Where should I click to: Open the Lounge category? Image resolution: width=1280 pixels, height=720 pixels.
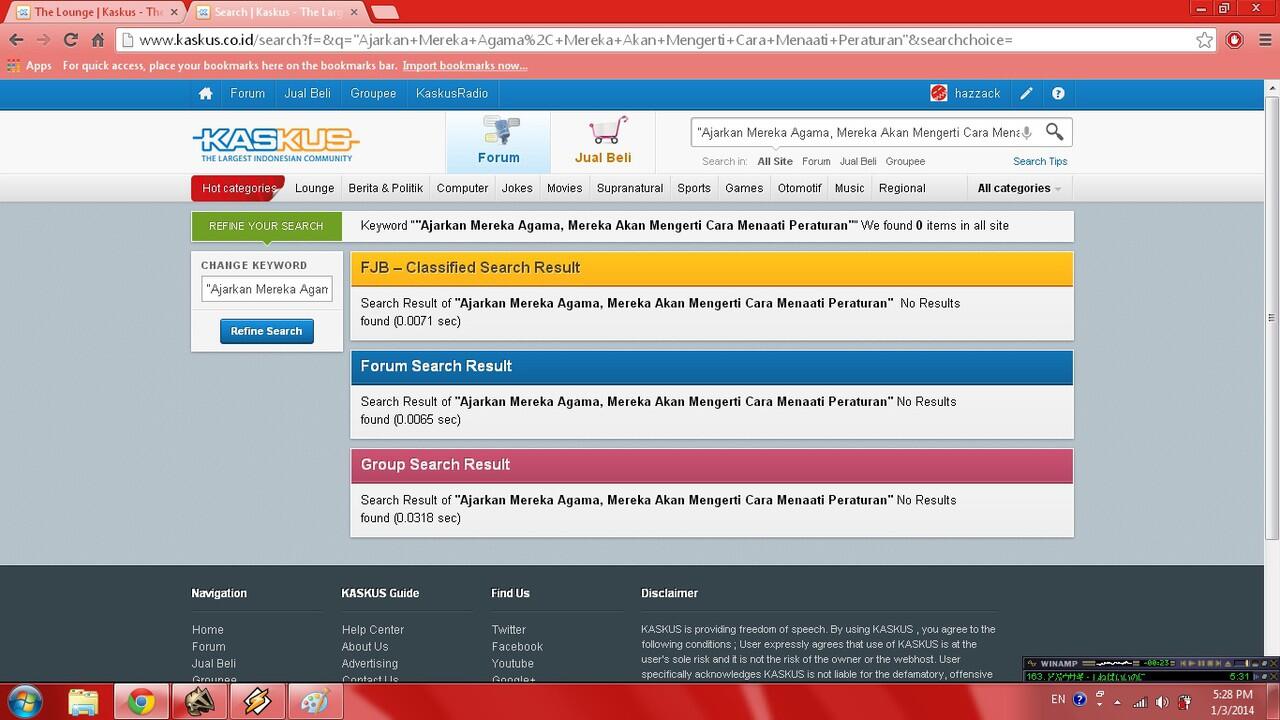pyautogui.click(x=315, y=188)
